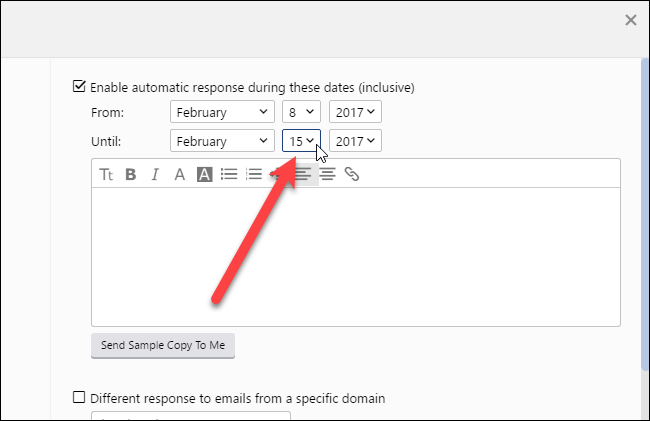Viewport: 650px width, 421px height.
Task: Center align the text
Action: coord(327,174)
